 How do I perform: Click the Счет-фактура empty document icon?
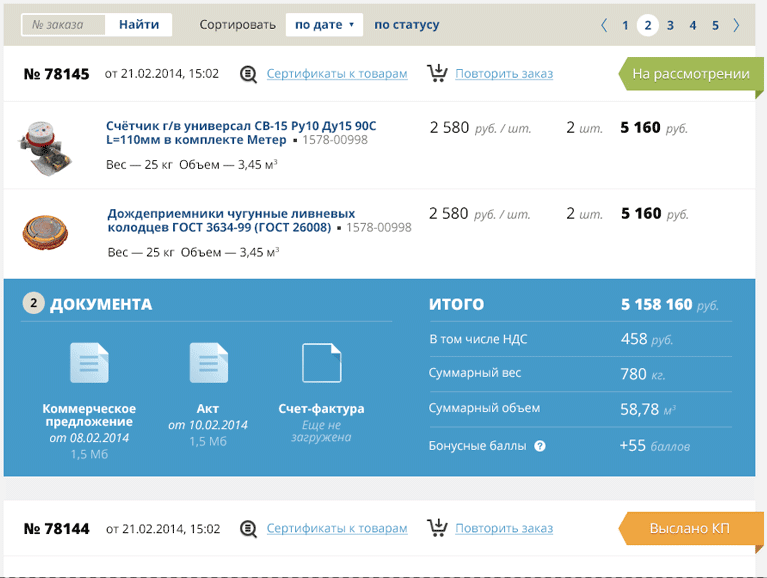point(321,363)
